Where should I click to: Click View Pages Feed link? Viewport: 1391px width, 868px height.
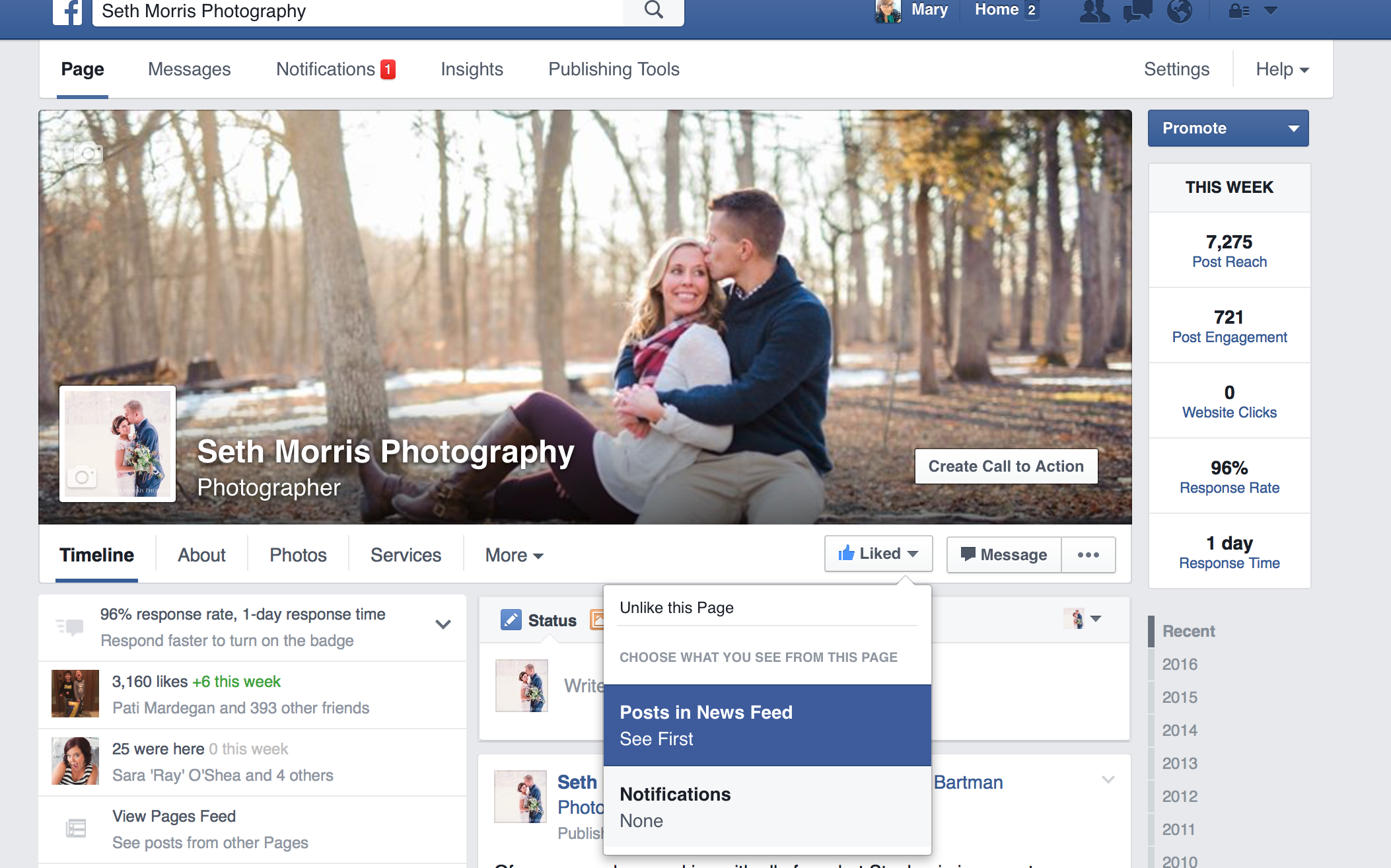click(x=174, y=816)
